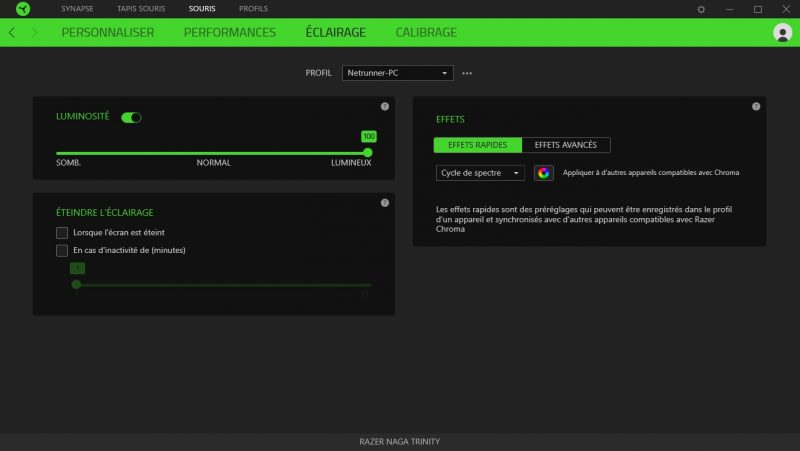The image size is (800, 451).
Task: Switch to Effets Avancés mode
Action: tap(566, 145)
